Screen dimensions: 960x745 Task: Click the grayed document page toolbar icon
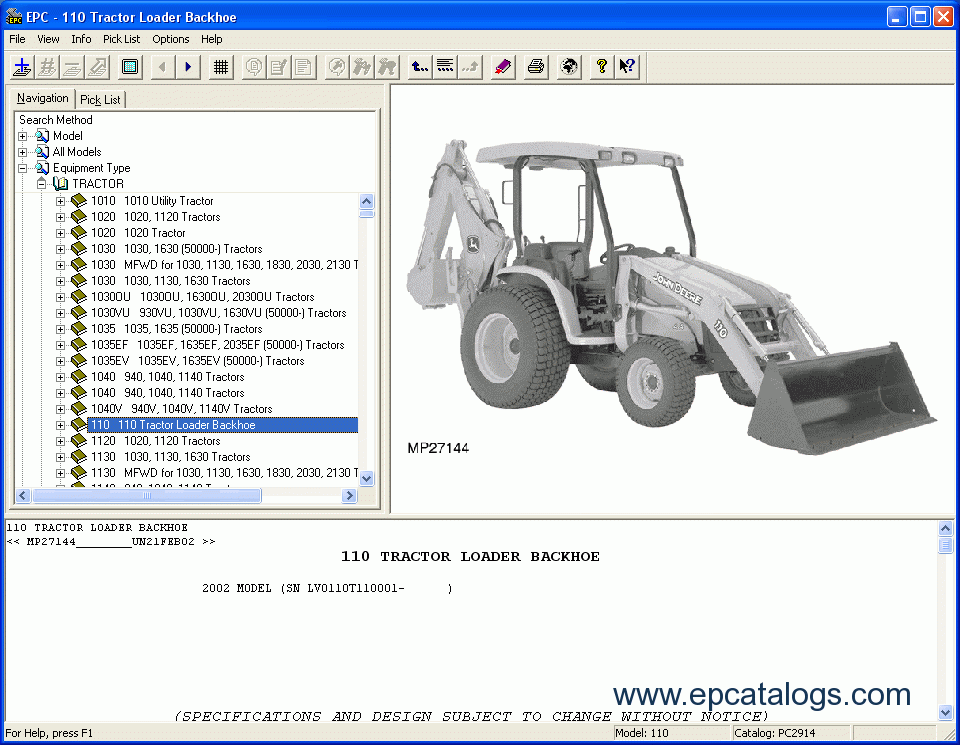coord(303,67)
